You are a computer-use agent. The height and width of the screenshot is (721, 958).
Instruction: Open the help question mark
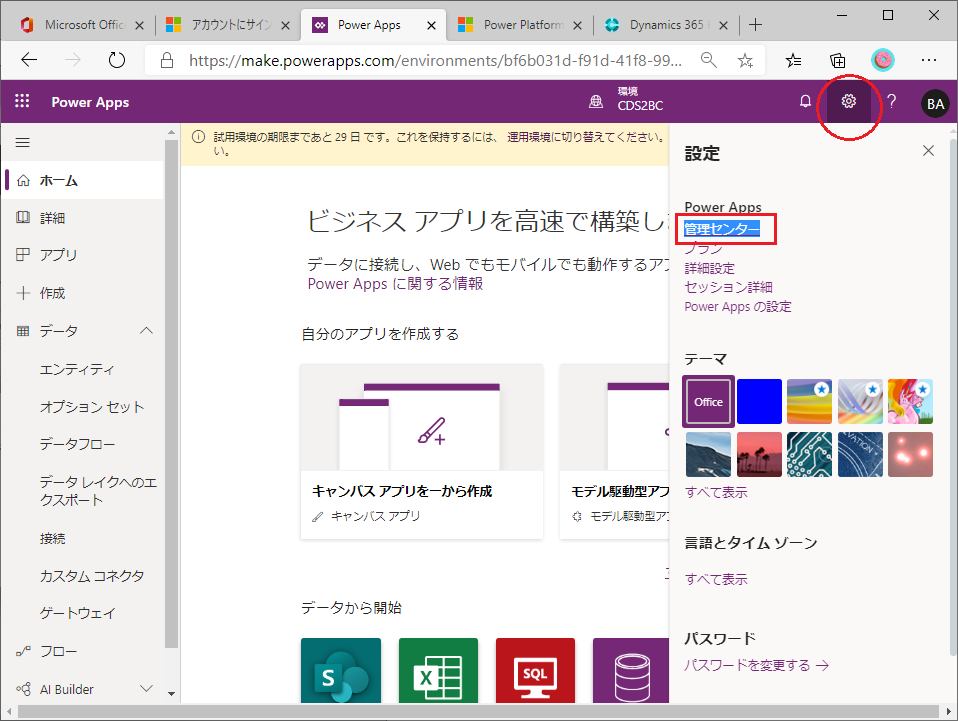click(x=891, y=101)
